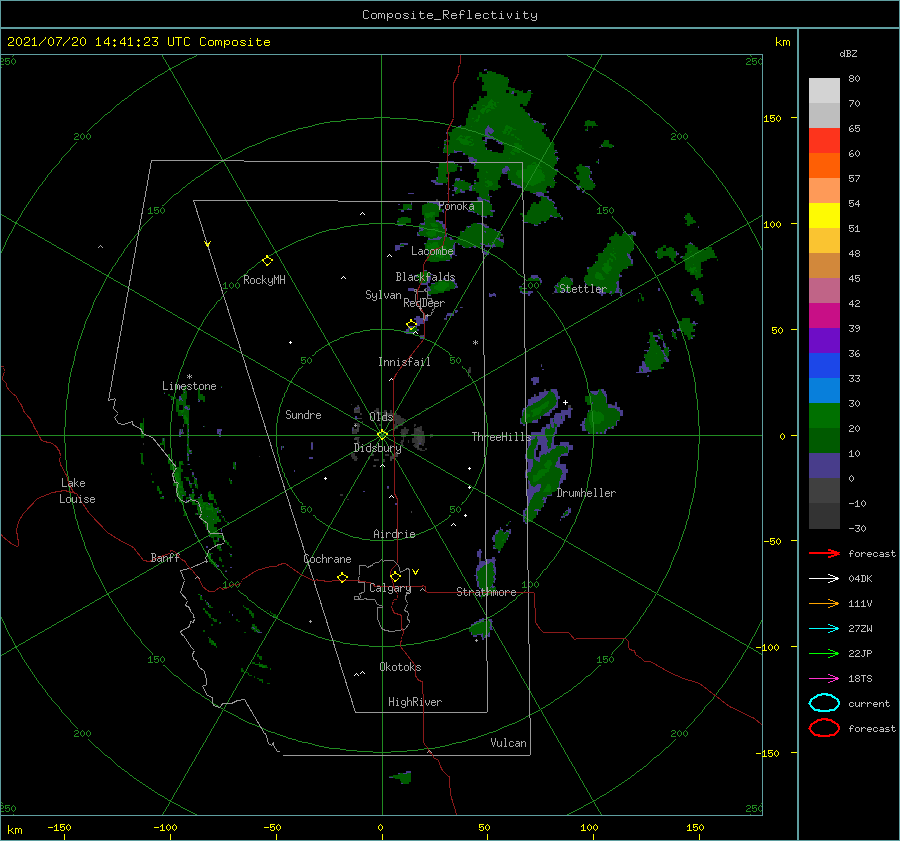Pick the 30 dBZ green color swatch
The height and width of the screenshot is (841, 900).
824,416
